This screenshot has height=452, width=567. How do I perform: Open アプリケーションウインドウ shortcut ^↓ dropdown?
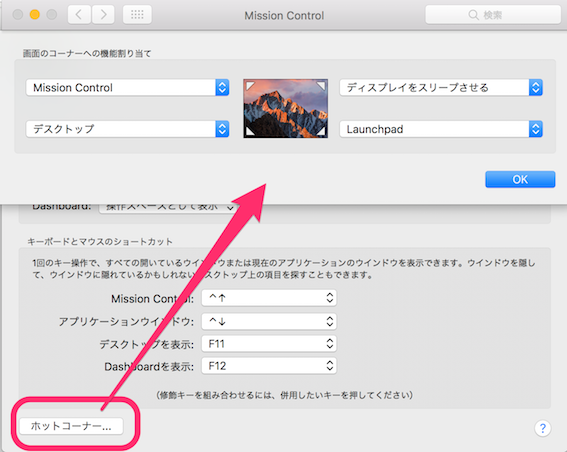pos(269,321)
